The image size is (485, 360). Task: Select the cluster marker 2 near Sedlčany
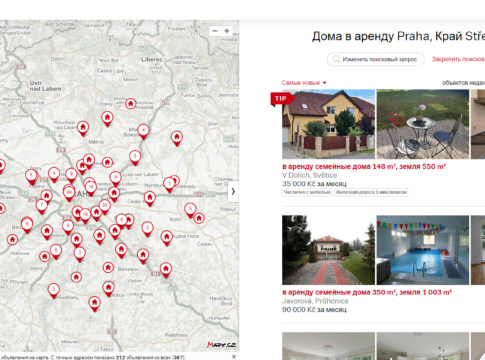pyautogui.click(x=54, y=290)
